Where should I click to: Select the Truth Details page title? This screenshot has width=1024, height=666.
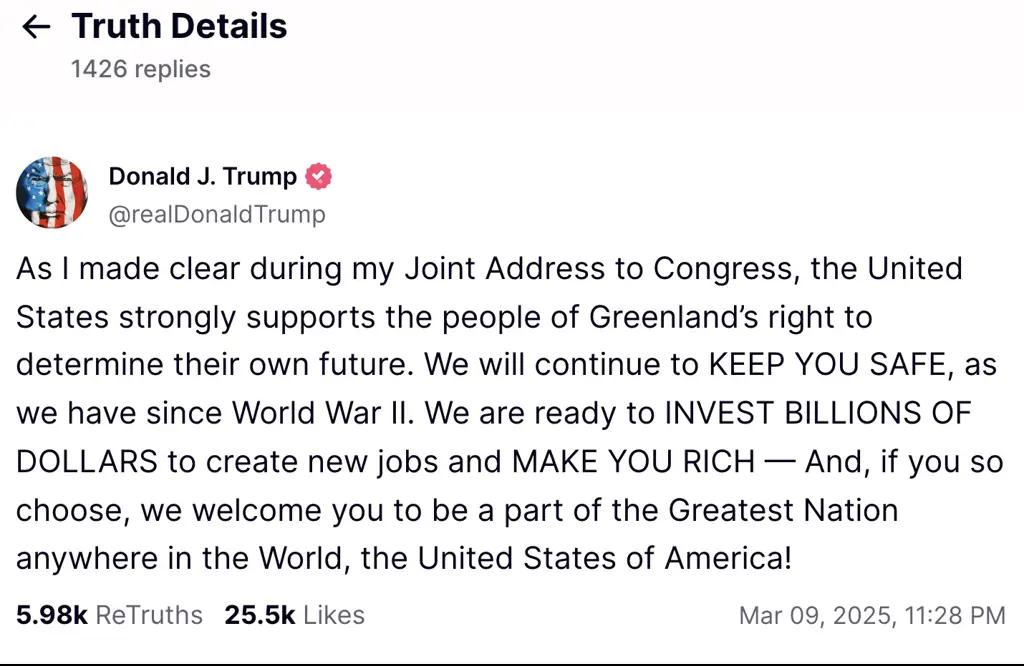click(178, 26)
